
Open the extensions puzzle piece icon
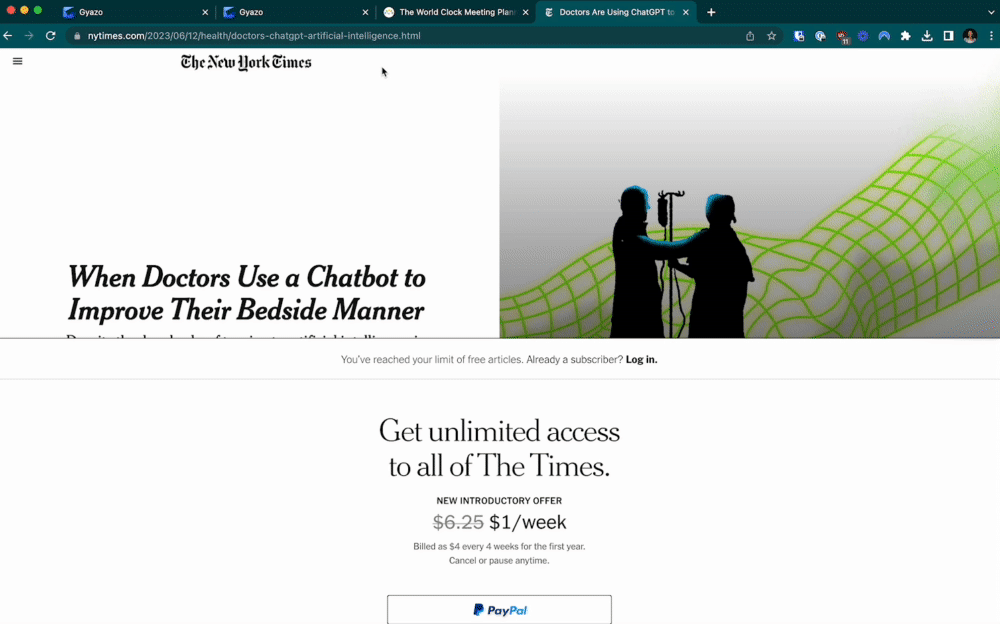906,36
